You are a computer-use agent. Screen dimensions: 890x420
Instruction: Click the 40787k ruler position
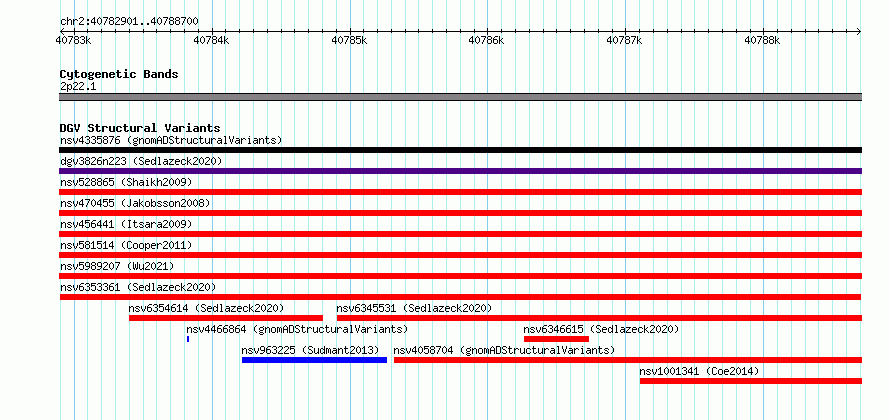(624, 40)
